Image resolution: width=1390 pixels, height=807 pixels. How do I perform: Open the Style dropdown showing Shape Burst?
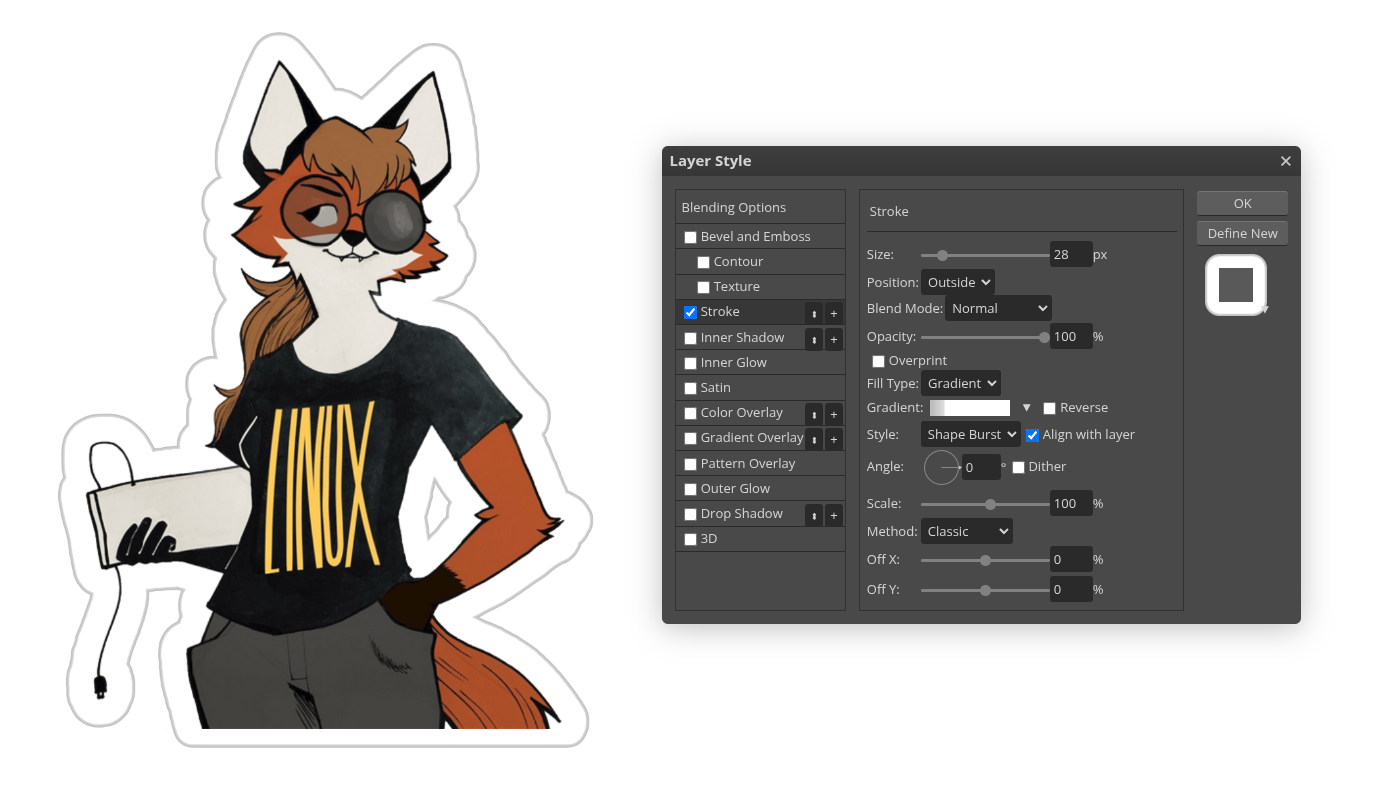pyautogui.click(x=969, y=435)
